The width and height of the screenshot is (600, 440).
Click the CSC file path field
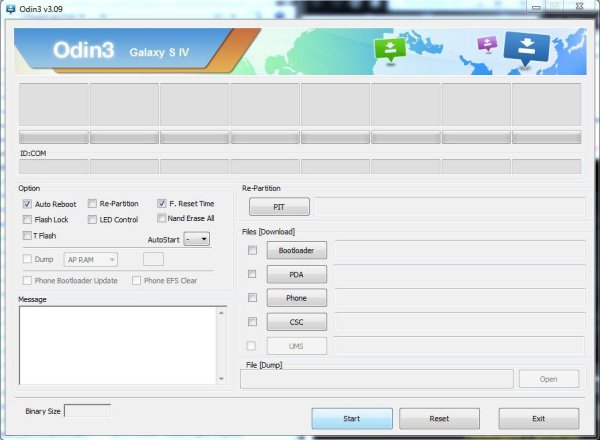(460, 322)
